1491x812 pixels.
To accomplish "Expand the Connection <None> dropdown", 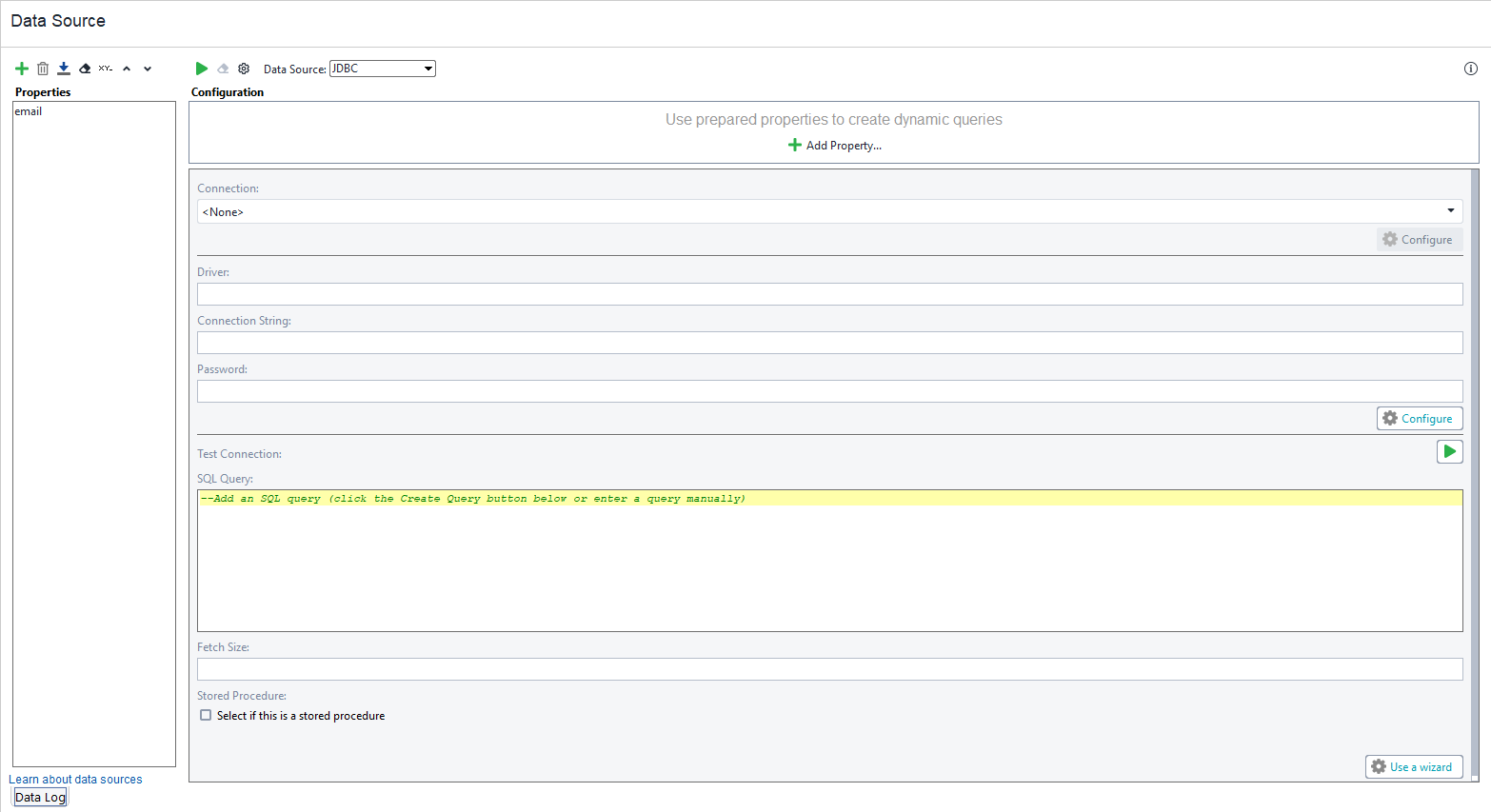I will (x=1451, y=210).
